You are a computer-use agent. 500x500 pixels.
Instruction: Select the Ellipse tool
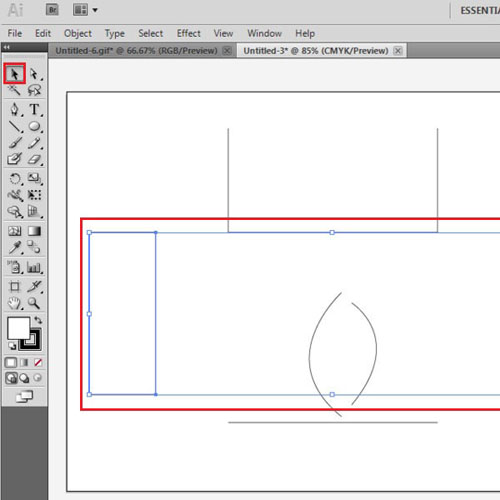coord(34,126)
